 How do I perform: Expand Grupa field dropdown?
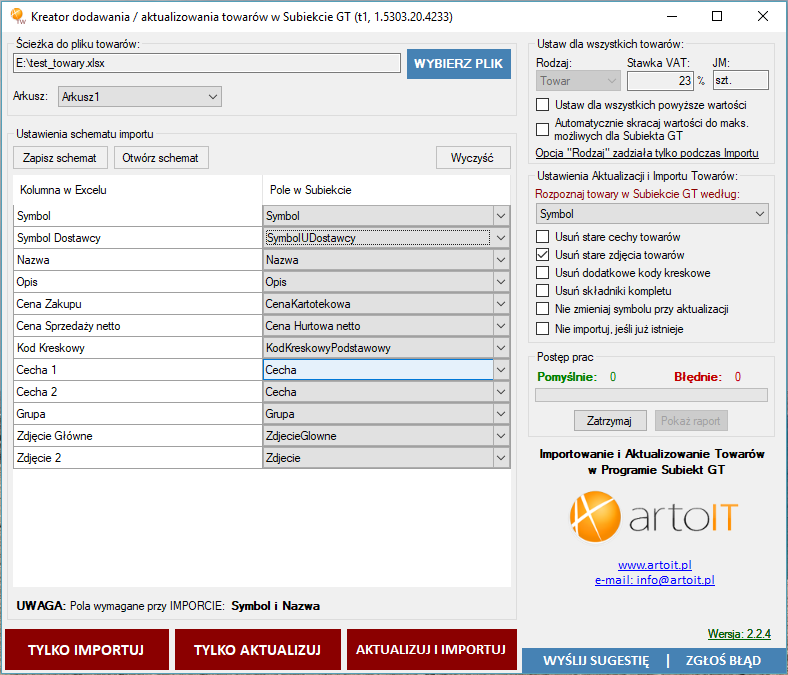501,414
